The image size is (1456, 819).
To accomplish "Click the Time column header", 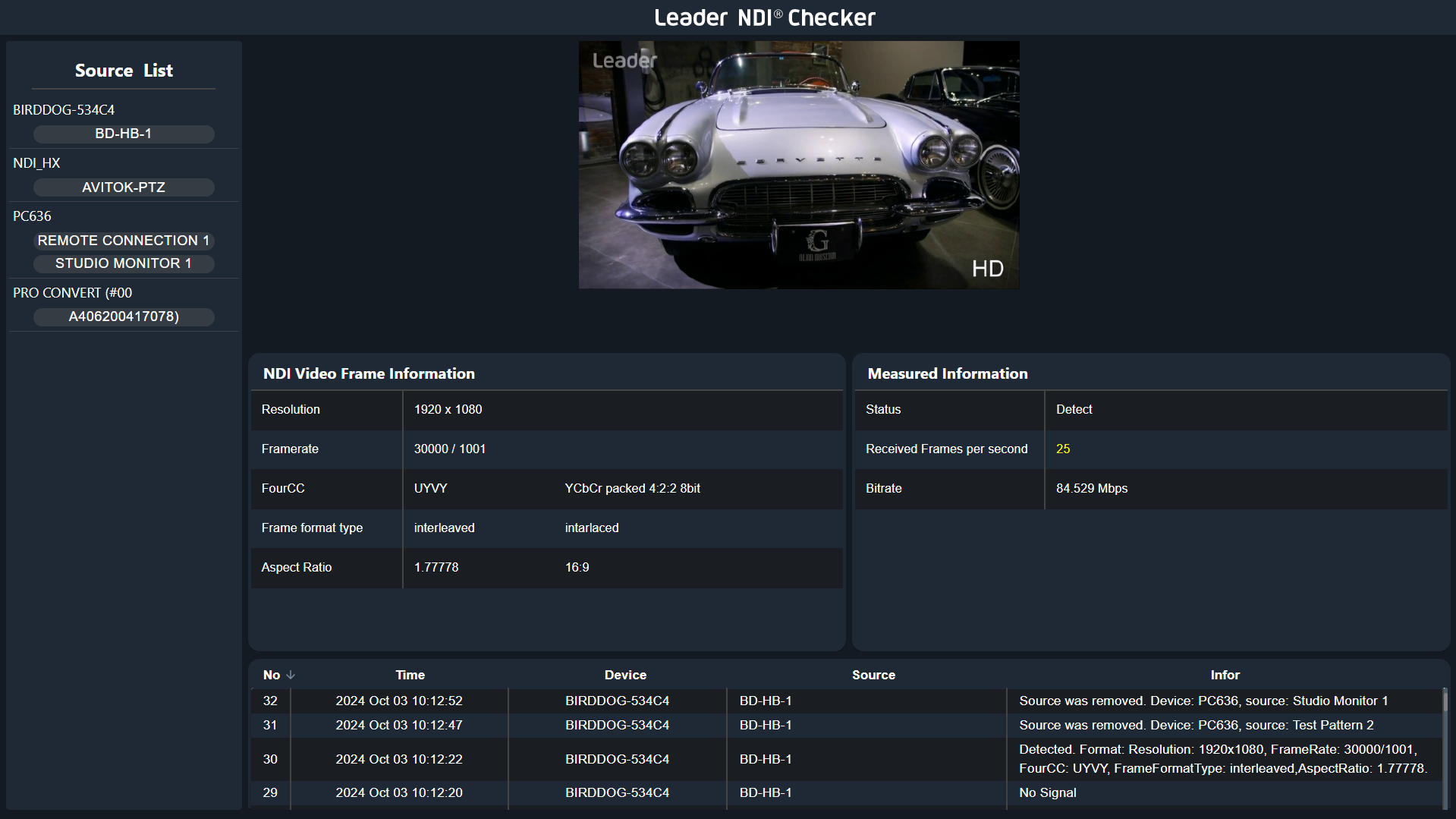I will click(410, 675).
